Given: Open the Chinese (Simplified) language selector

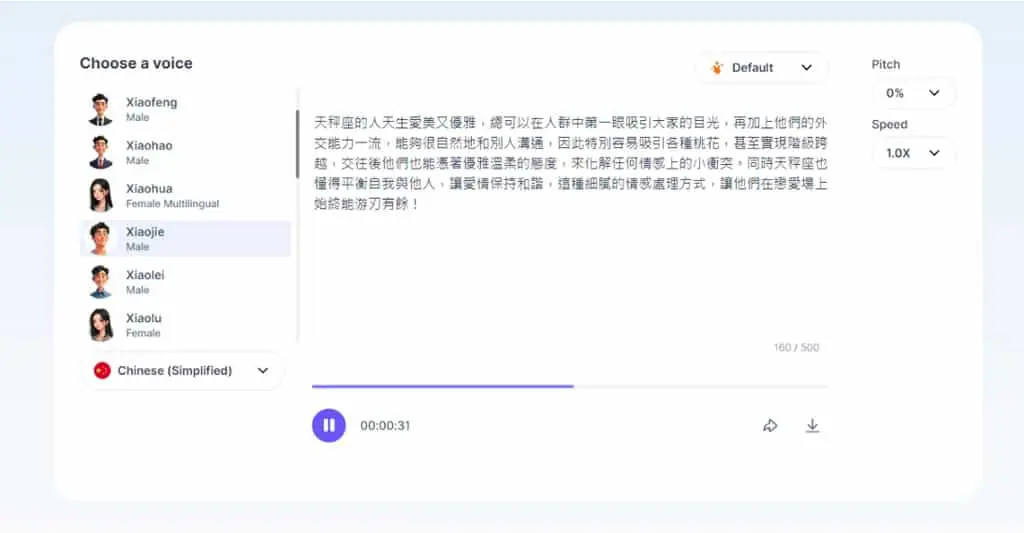Looking at the screenshot, I should pyautogui.click(x=182, y=370).
